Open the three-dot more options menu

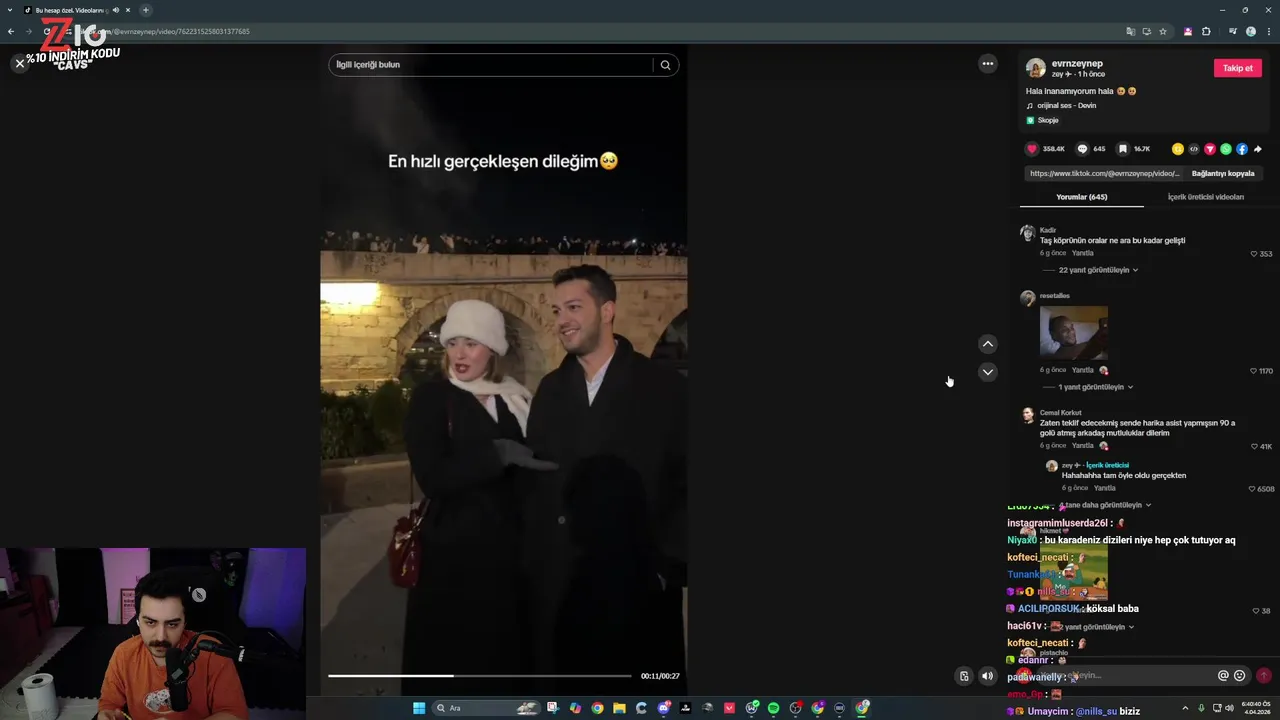(988, 64)
